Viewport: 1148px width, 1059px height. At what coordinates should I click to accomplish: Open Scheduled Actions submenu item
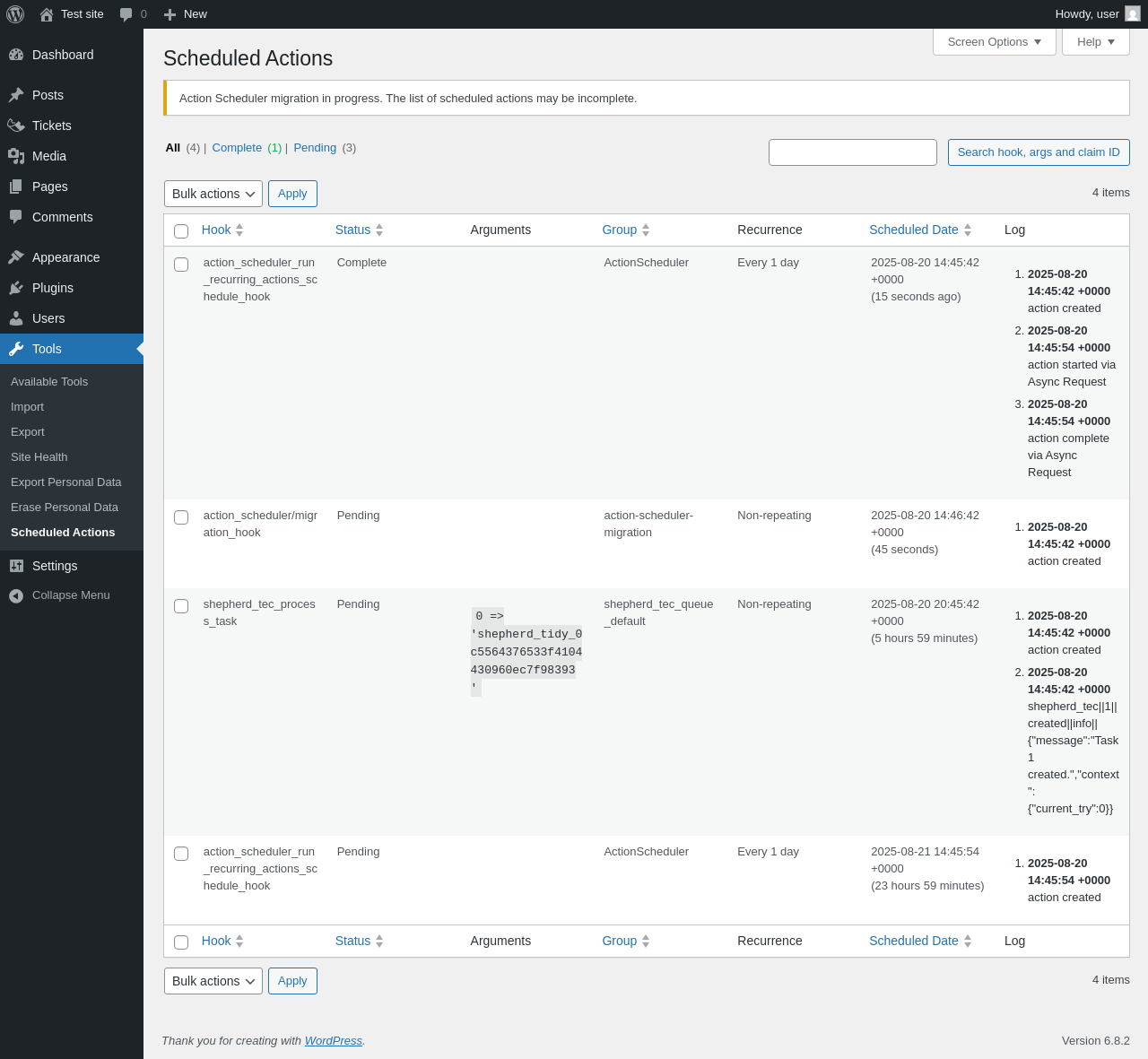click(63, 533)
